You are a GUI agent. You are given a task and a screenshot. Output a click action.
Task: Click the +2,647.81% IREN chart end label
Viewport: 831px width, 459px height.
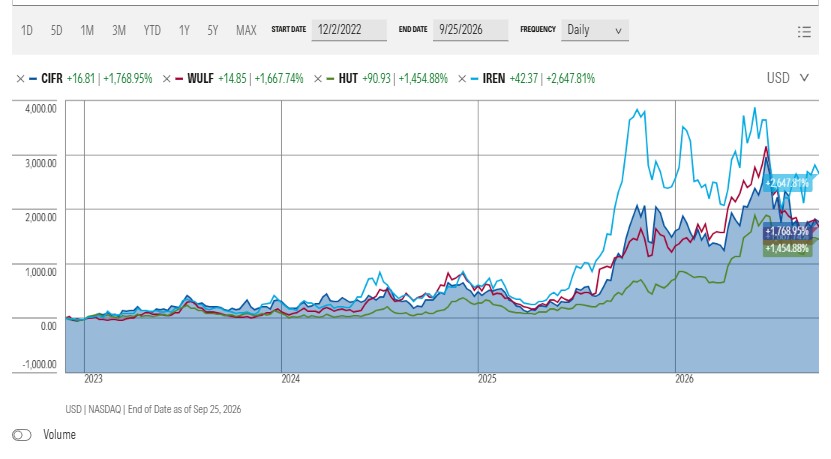(x=787, y=183)
